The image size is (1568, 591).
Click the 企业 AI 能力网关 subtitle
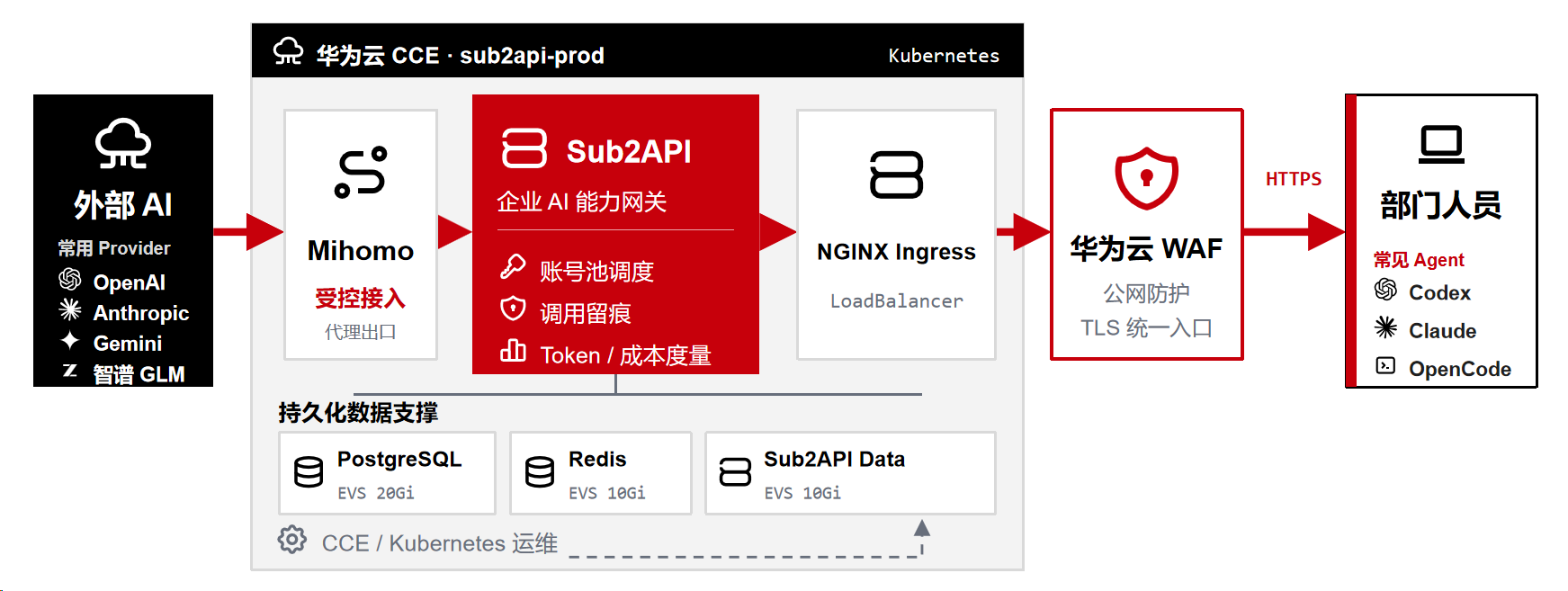582,201
